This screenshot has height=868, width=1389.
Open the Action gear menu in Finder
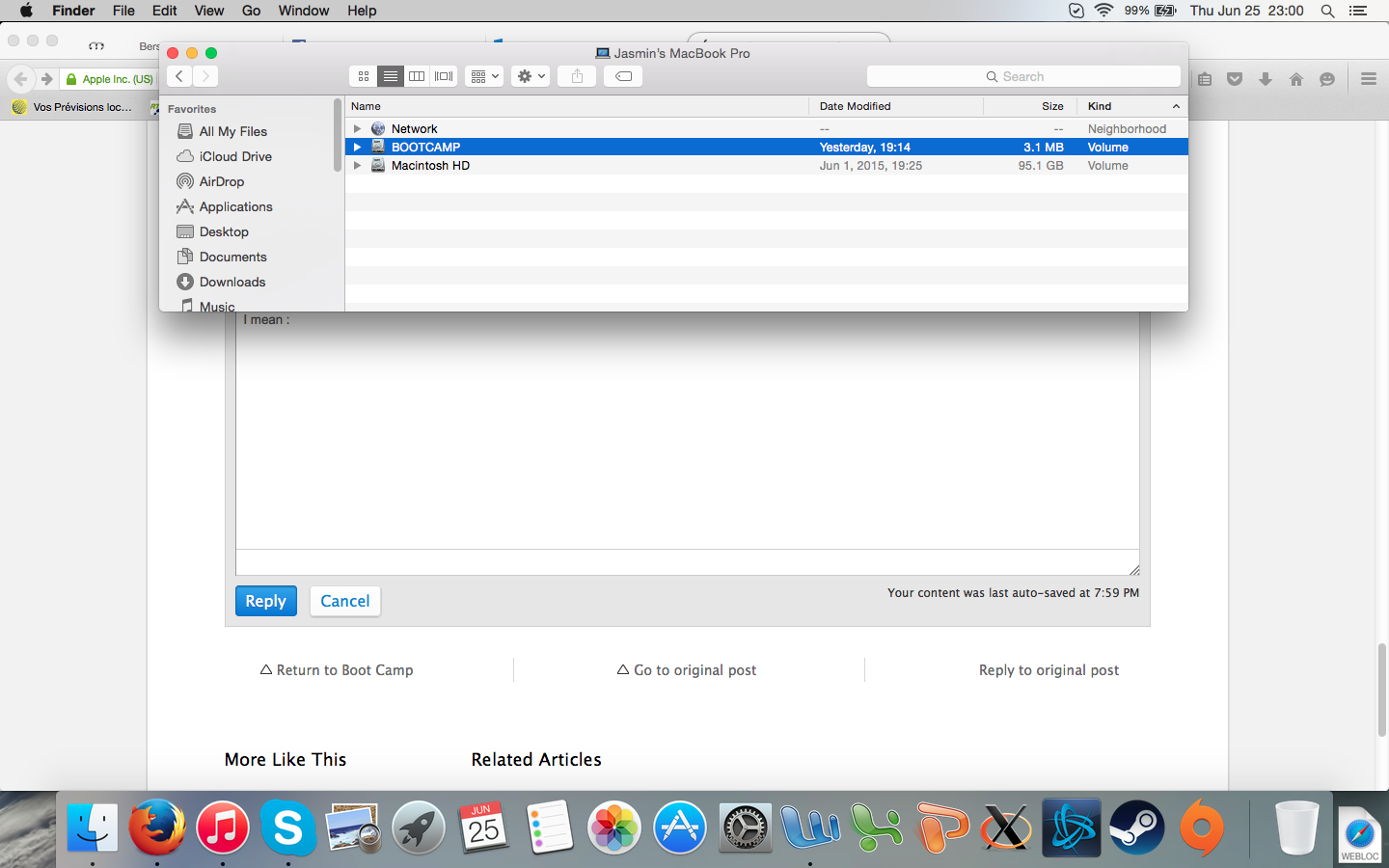tap(531, 76)
